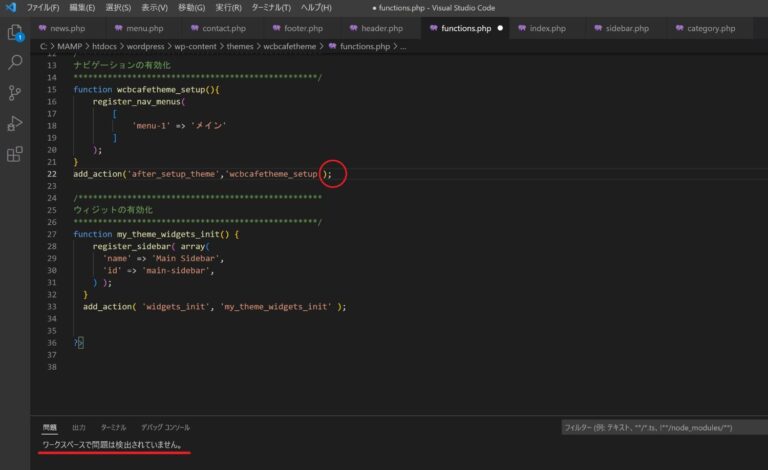768x470 pixels.
Task: Click breadcrumb drive C:
Action: [43, 46]
